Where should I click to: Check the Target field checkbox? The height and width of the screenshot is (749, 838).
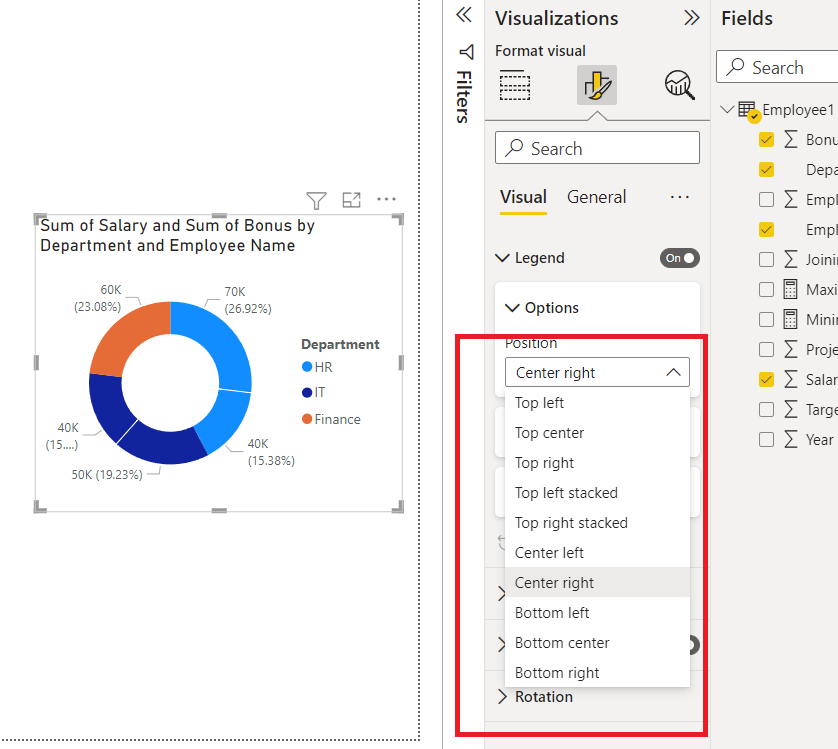click(766, 410)
